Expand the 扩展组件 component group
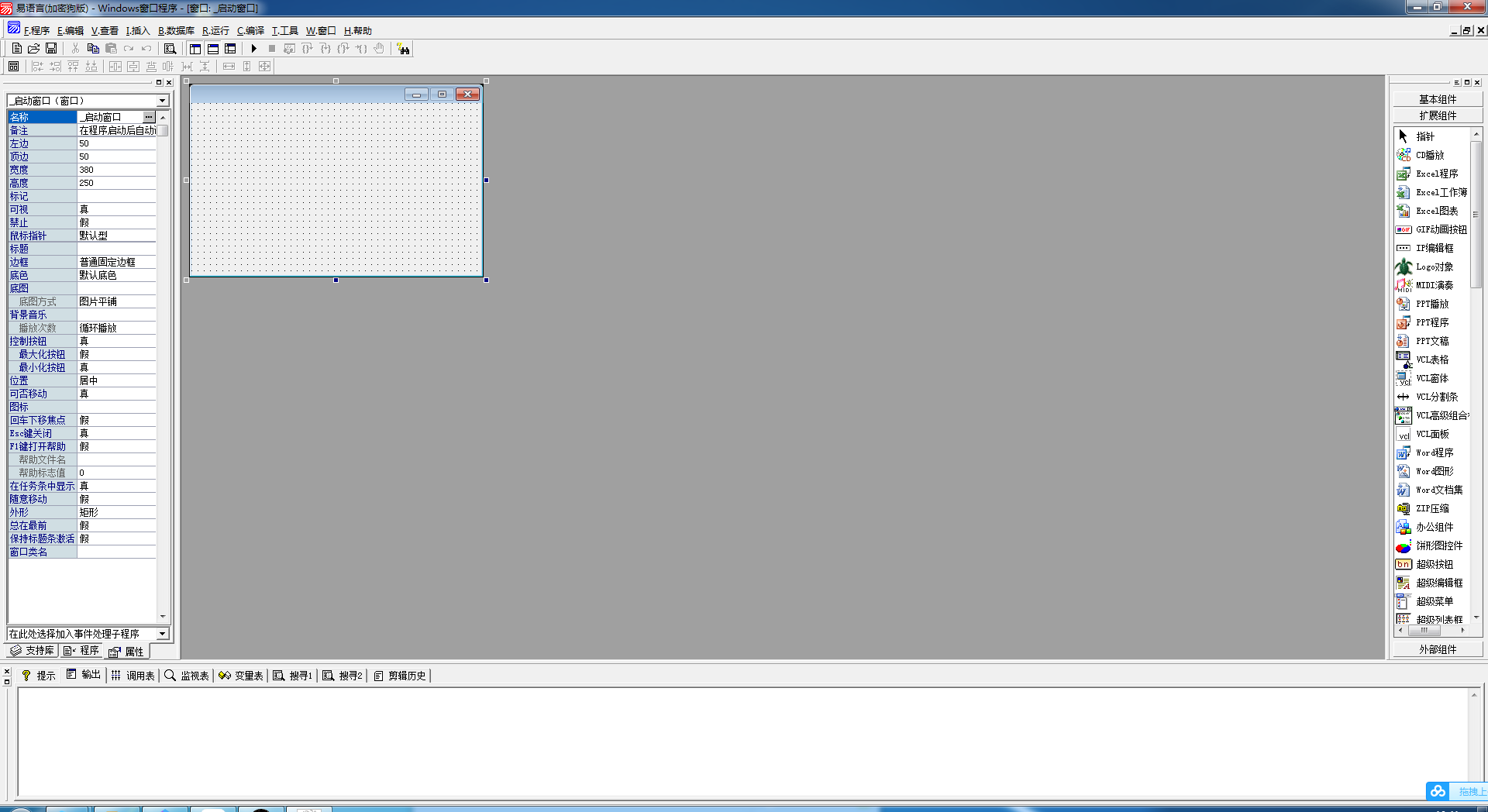Image resolution: width=1488 pixels, height=812 pixels. (1437, 115)
